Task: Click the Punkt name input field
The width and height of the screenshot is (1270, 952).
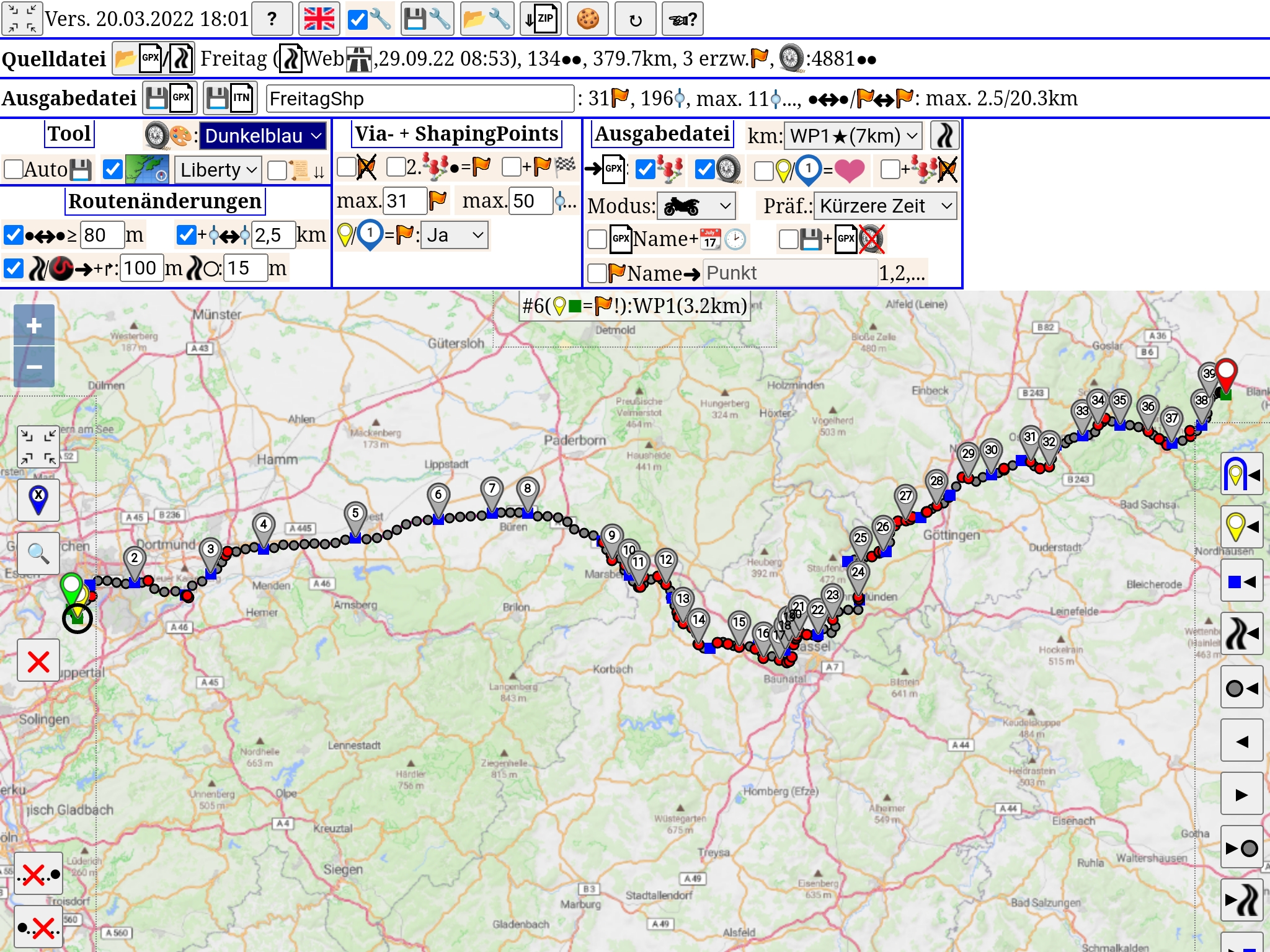Action: pos(790,273)
